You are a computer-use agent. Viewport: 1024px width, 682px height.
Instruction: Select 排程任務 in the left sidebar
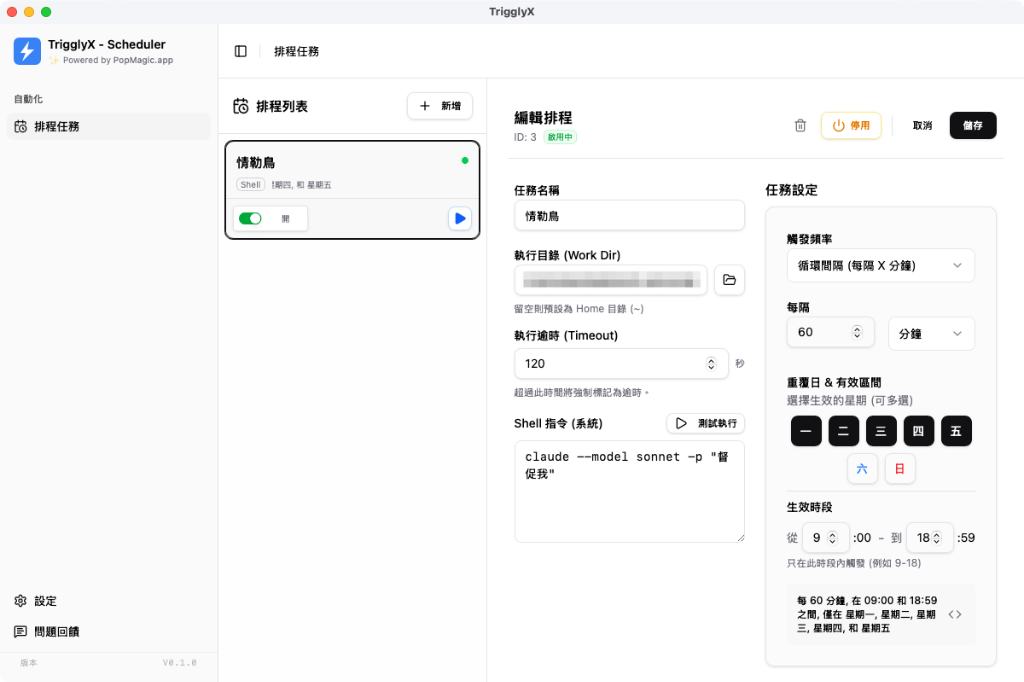pos(60,126)
